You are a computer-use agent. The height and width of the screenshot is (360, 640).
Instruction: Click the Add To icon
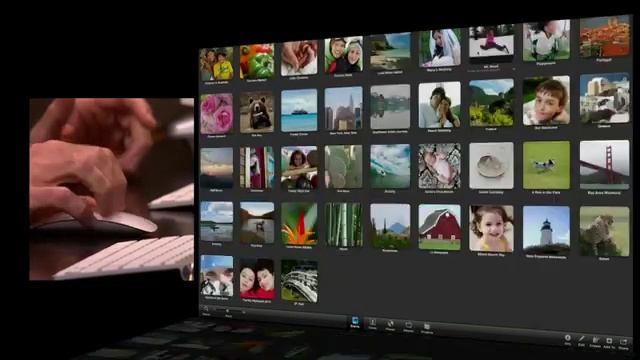[609, 342]
